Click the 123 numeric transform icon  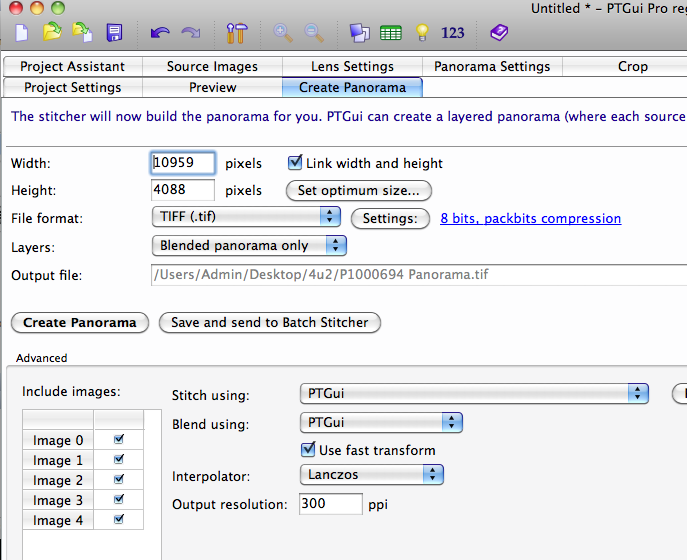point(453,33)
